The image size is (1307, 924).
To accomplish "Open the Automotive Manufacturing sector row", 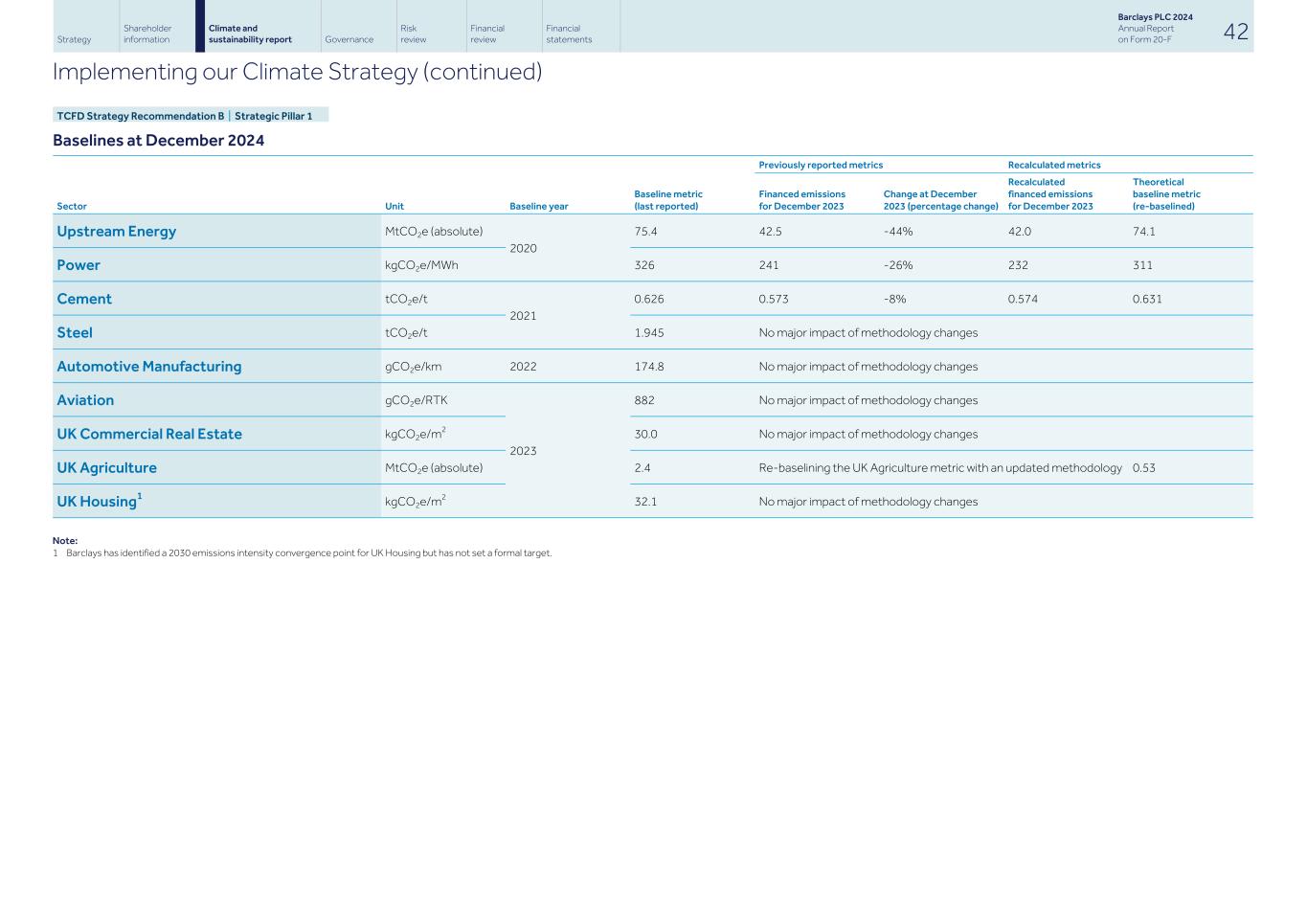I will (x=149, y=366).
